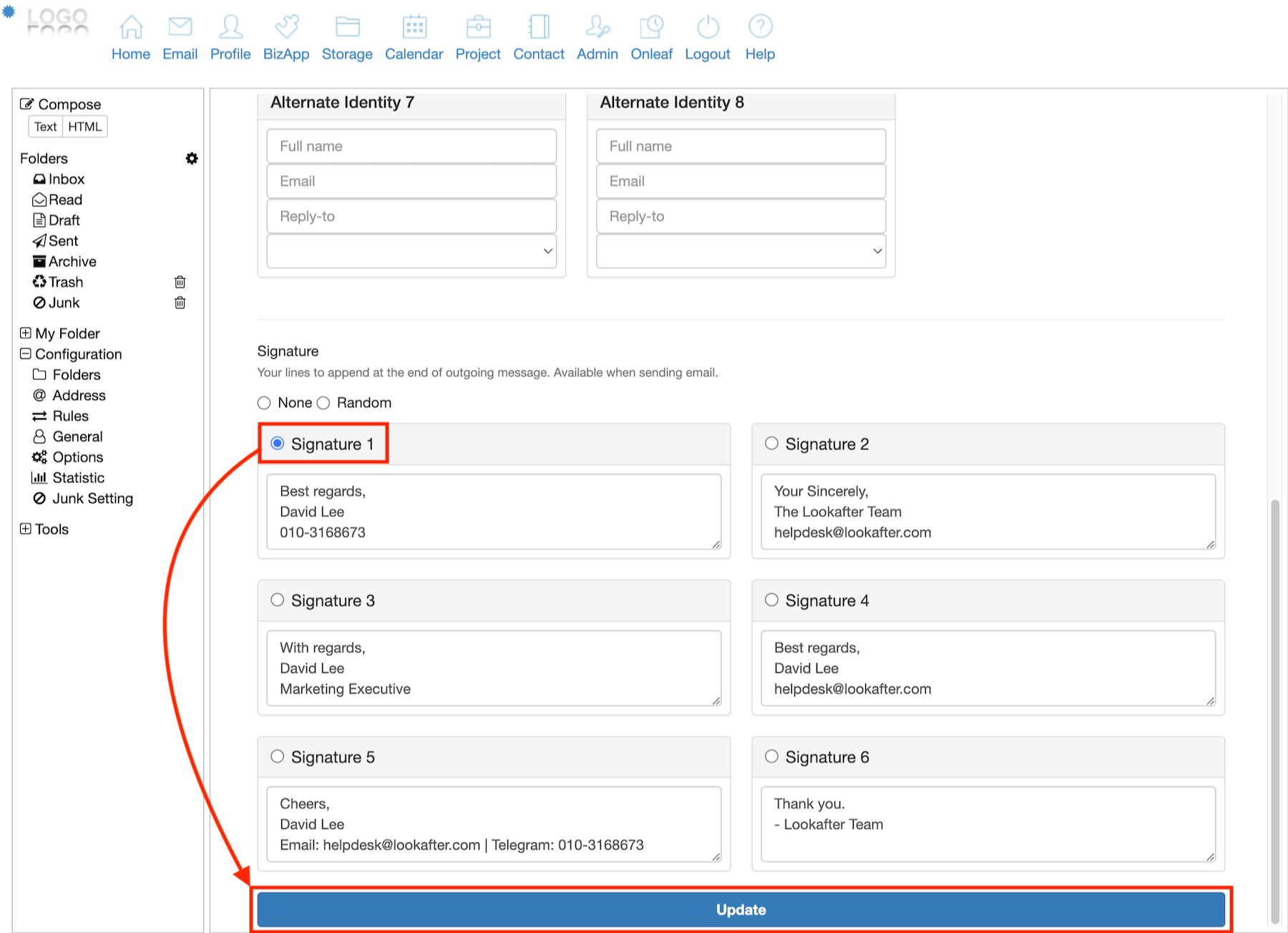
Task: Click the Logout power icon
Action: click(708, 27)
